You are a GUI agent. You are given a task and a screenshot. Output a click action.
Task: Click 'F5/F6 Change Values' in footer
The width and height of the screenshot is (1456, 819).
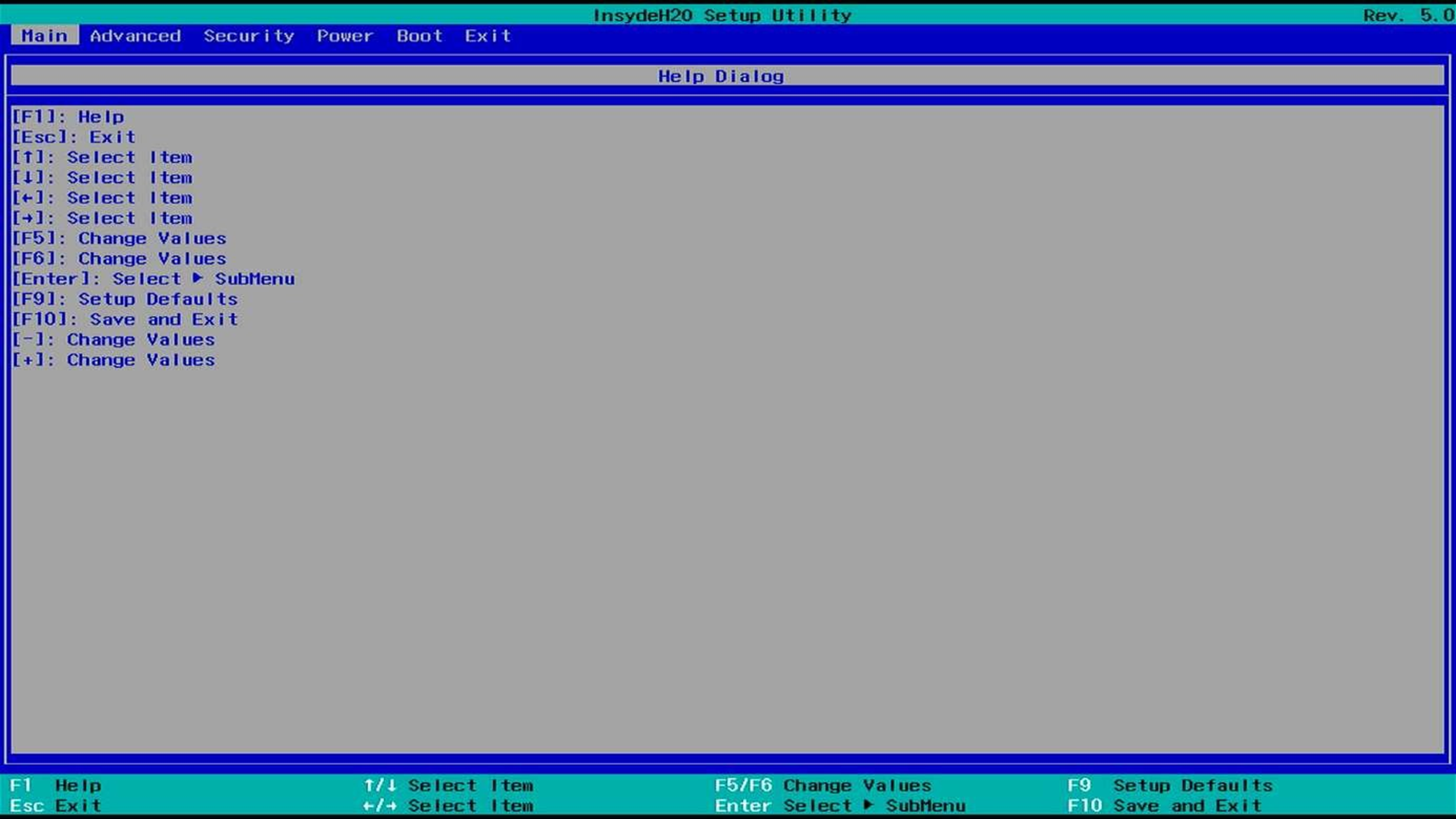click(x=823, y=785)
